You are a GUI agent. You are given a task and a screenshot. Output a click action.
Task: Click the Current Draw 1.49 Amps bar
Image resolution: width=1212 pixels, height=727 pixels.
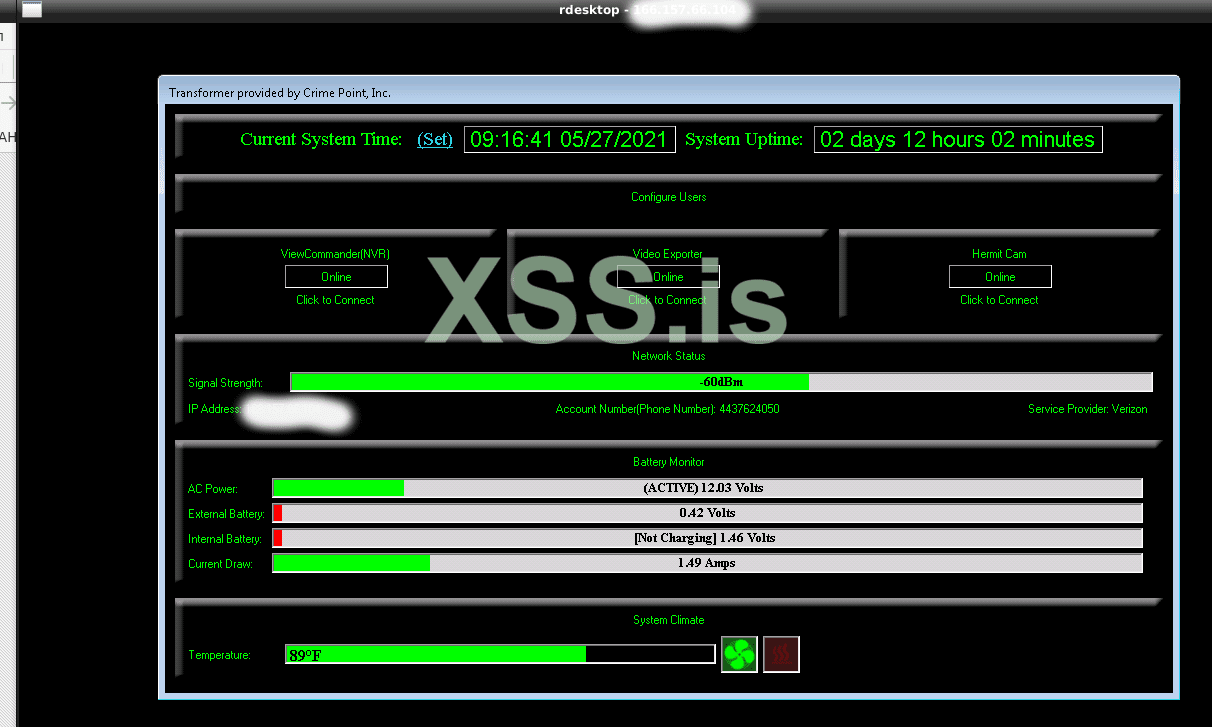pos(707,563)
